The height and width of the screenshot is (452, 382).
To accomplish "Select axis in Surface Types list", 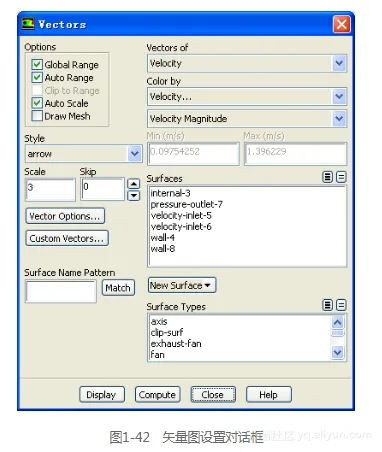I will [x=159, y=321].
